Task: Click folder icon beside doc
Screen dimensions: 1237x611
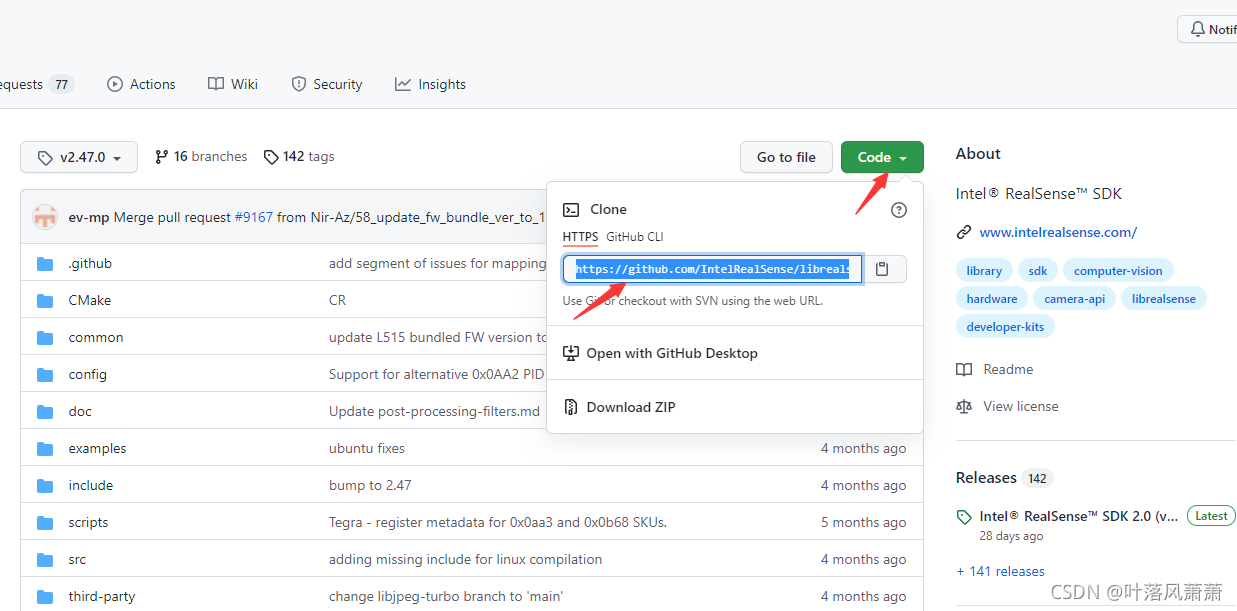Action: click(45, 411)
